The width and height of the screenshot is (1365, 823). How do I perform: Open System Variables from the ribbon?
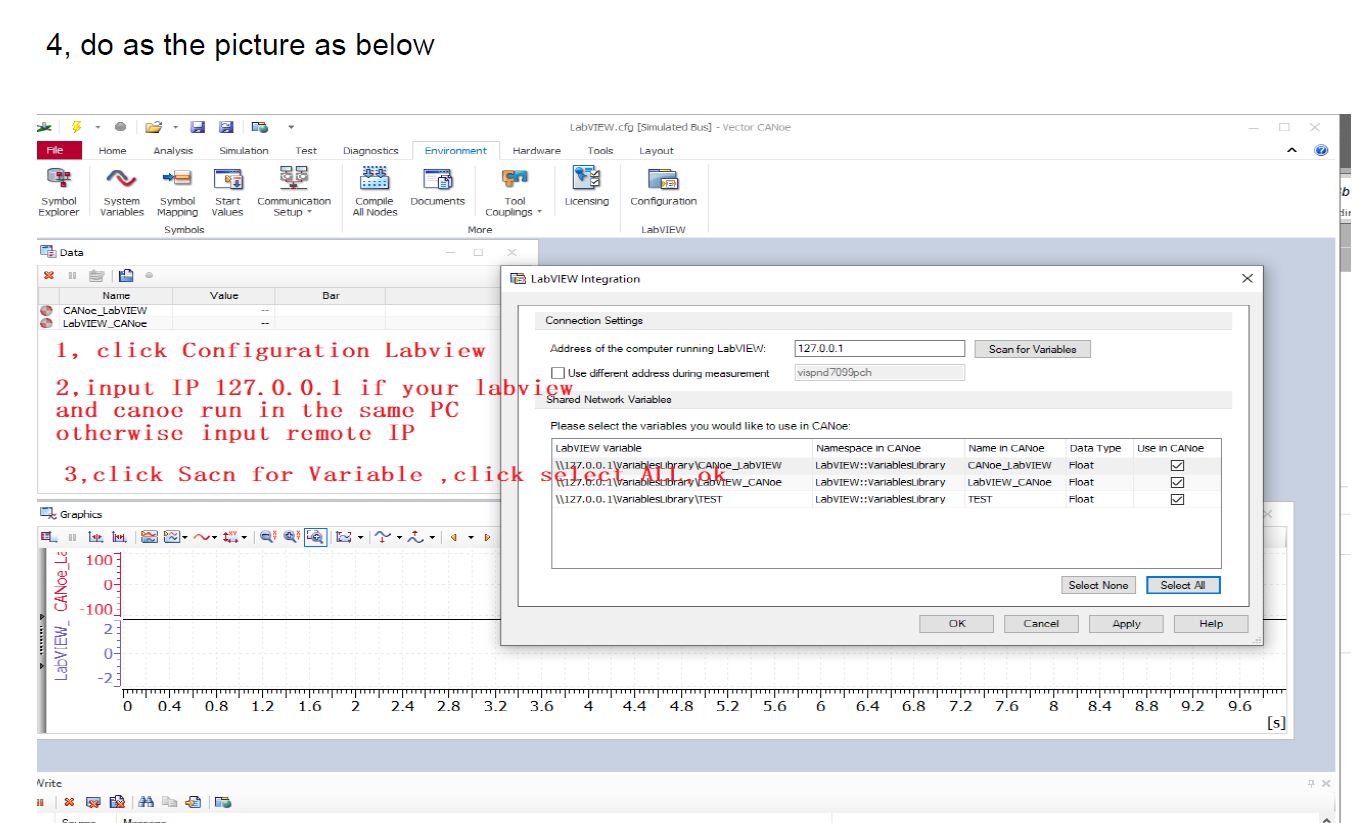point(122,191)
